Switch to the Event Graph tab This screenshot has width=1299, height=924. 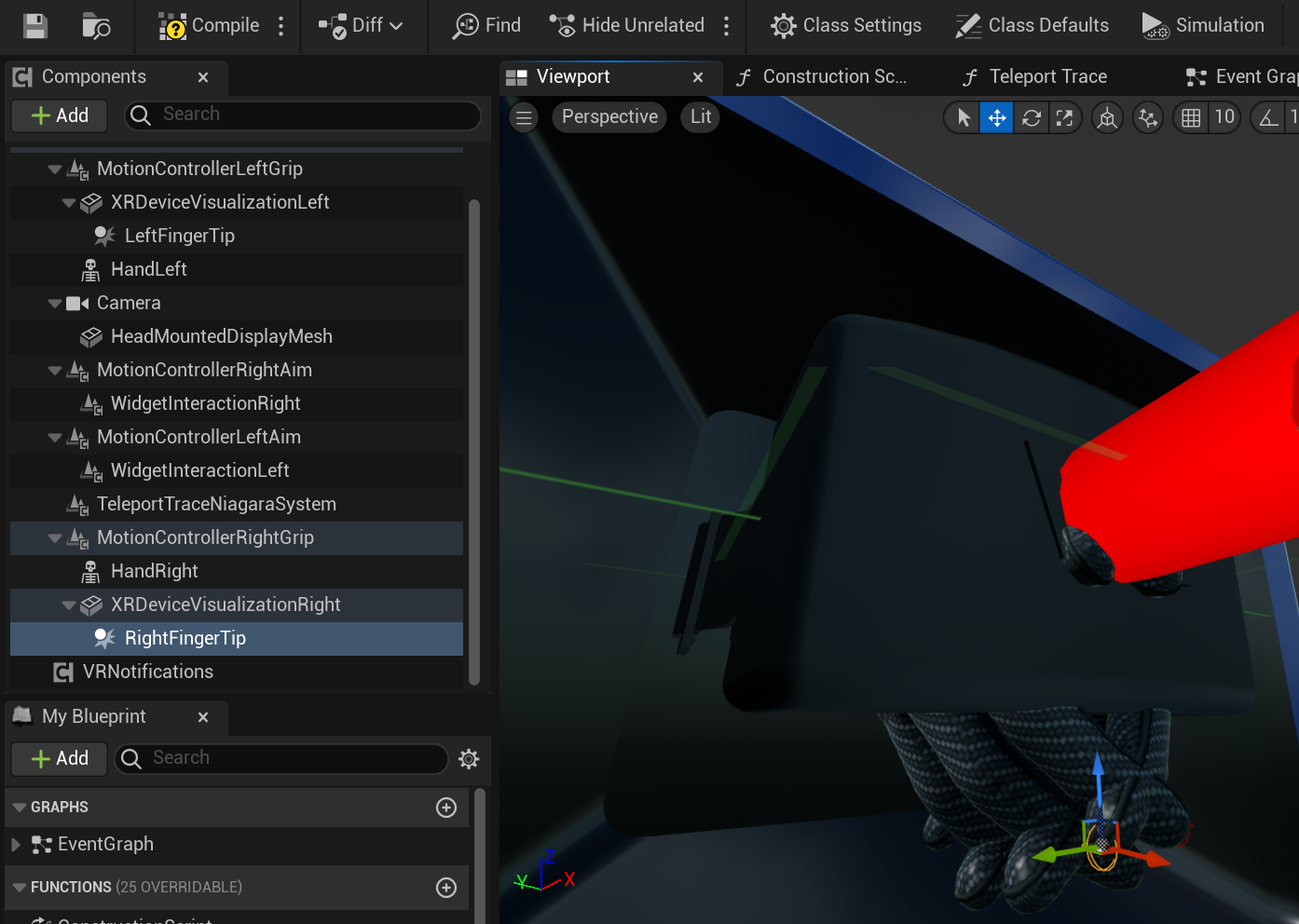pyautogui.click(x=1242, y=77)
